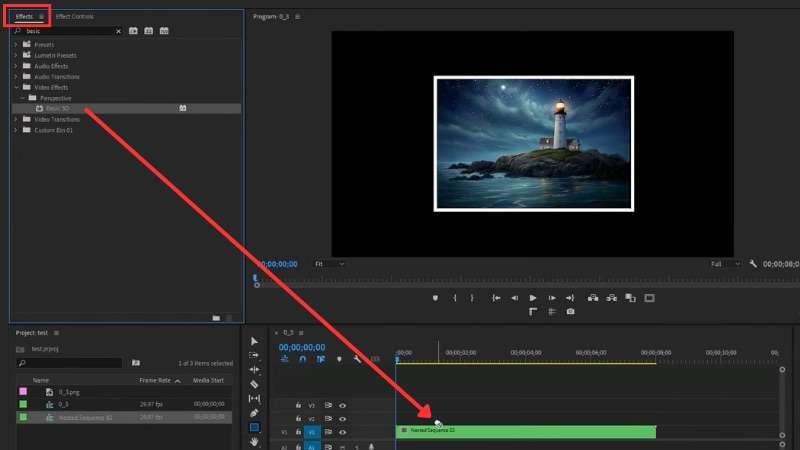Screen dimensions: 800x450
Task: Click the Go to Out point button
Action: pos(570,298)
